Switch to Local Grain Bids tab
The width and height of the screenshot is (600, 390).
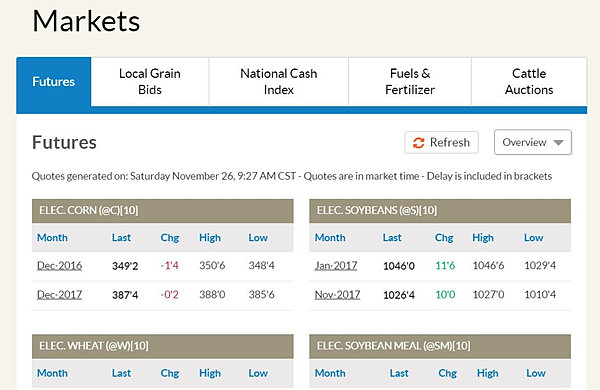150,82
